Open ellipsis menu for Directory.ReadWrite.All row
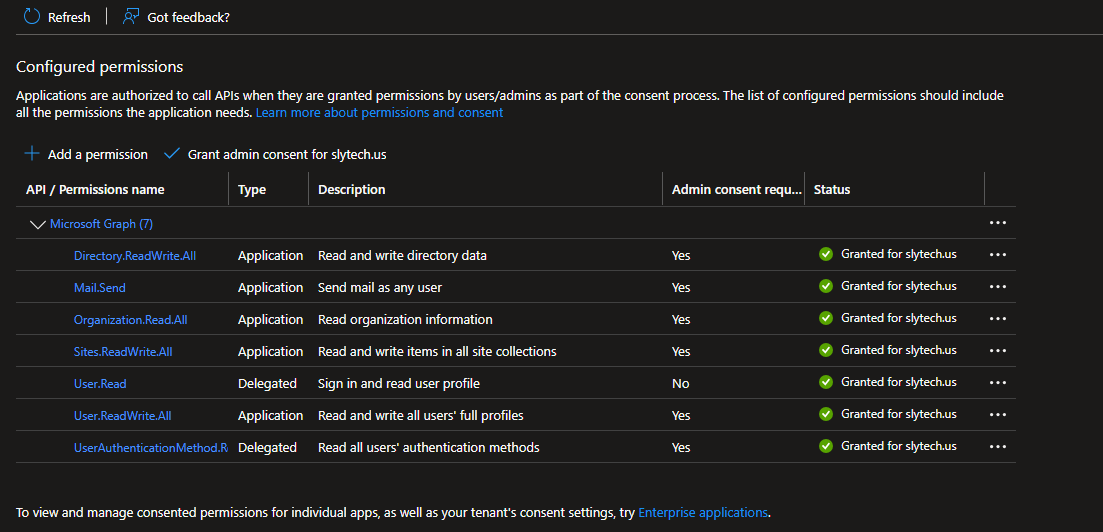The width and height of the screenshot is (1103, 532). point(997,255)
